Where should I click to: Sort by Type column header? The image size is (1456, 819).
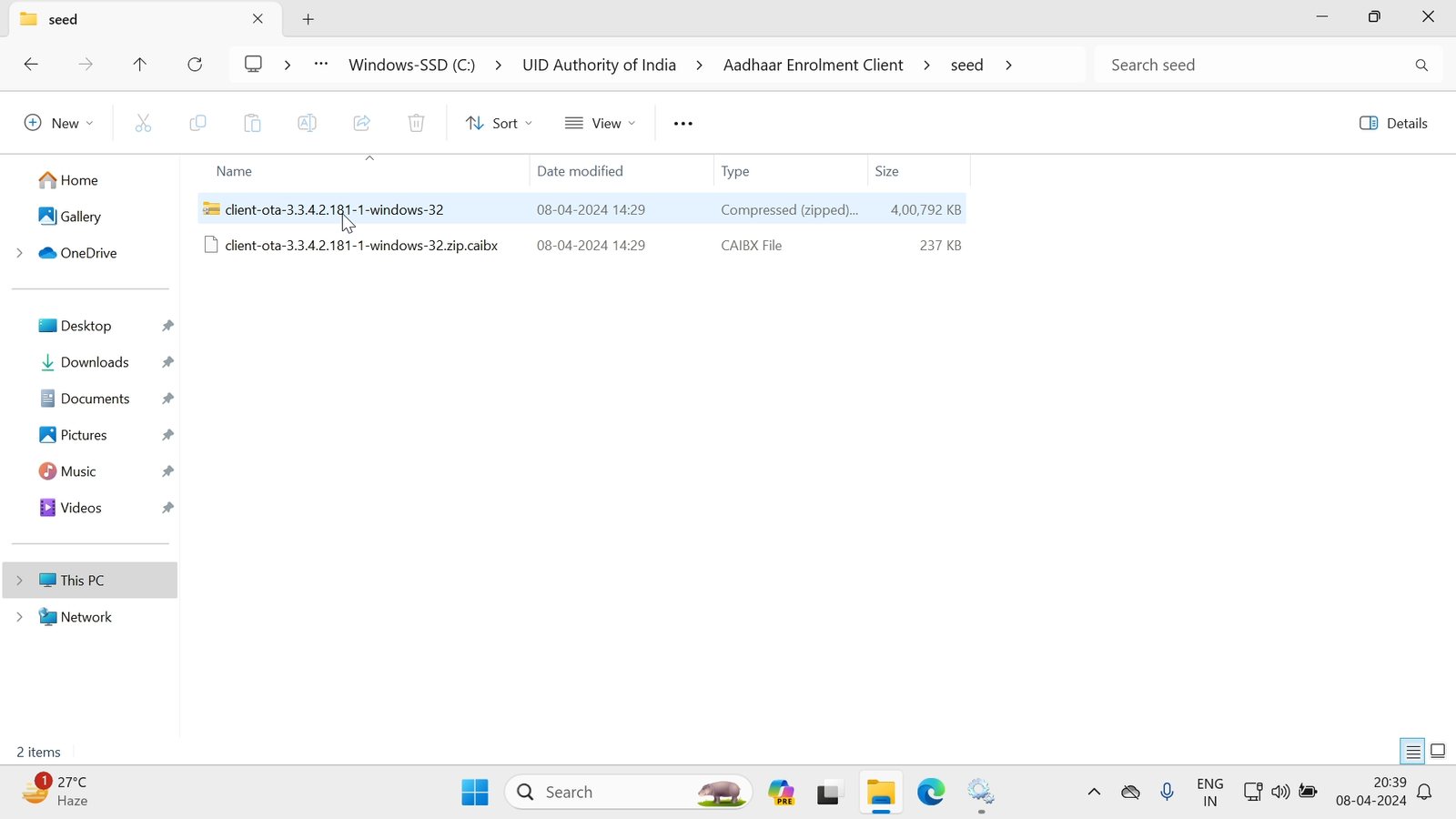(x=791, y=171)
